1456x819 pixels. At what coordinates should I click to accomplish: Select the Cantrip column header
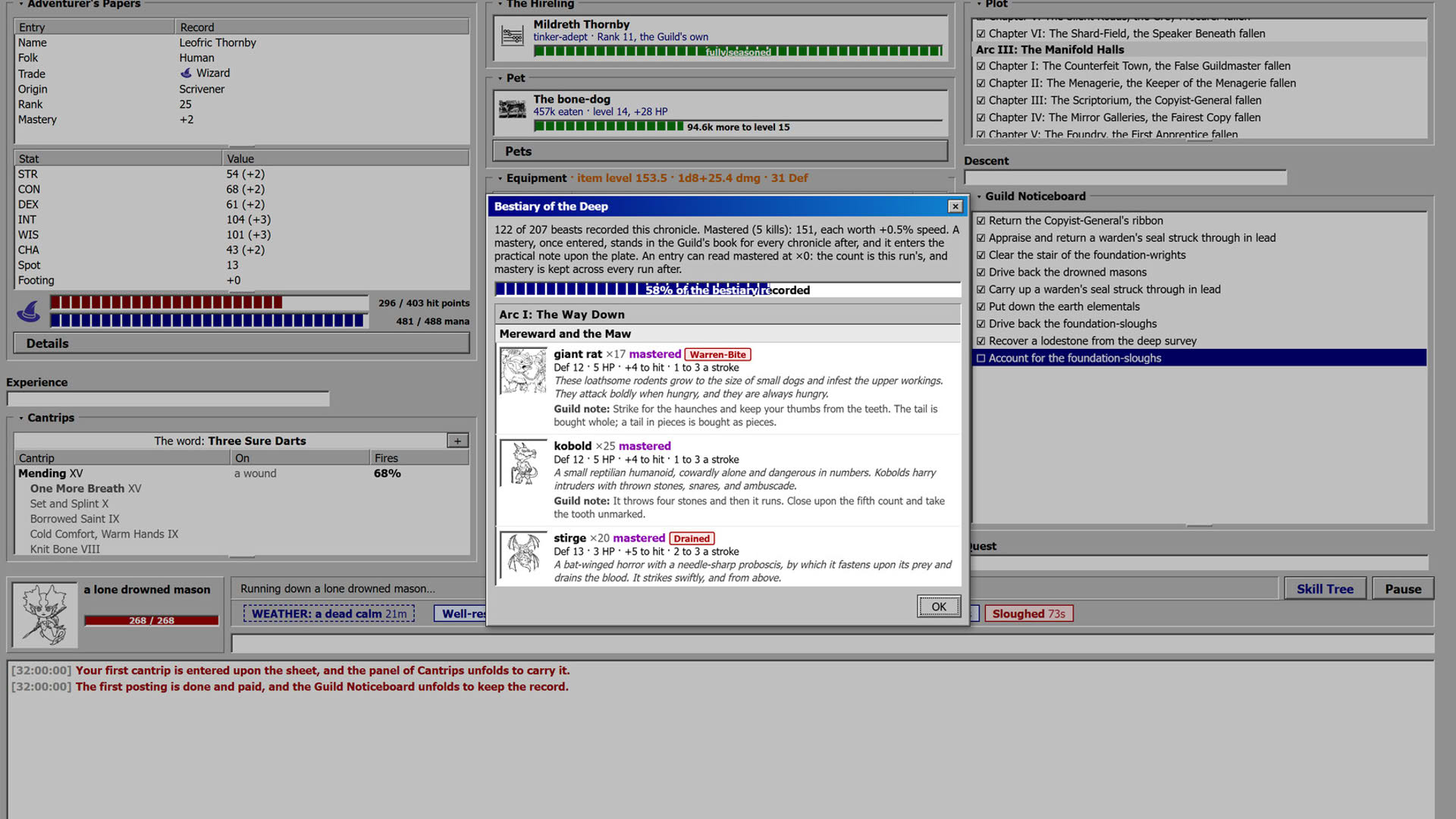[x=122, y=458]
